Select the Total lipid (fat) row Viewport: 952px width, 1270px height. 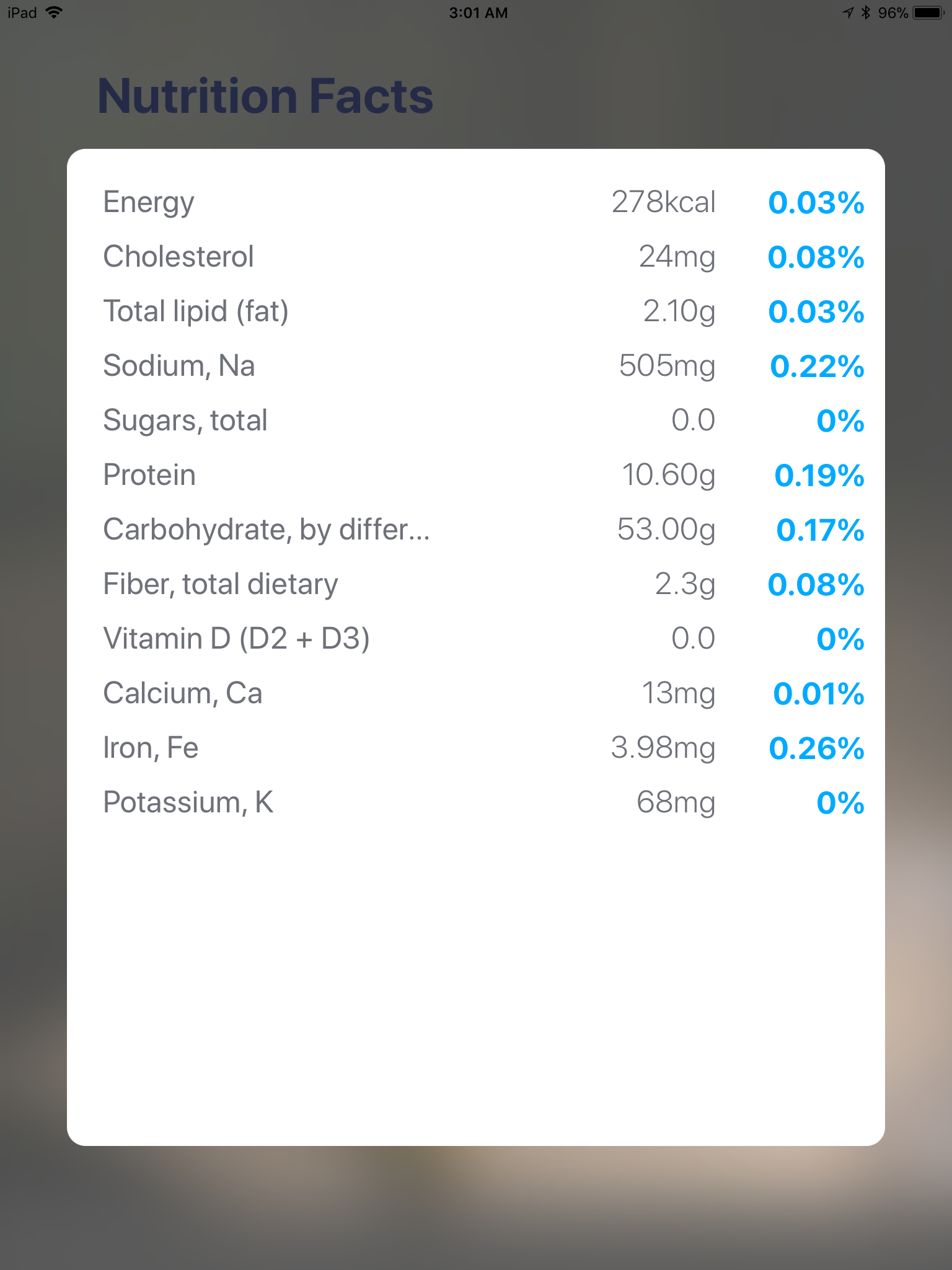[196, 311]
